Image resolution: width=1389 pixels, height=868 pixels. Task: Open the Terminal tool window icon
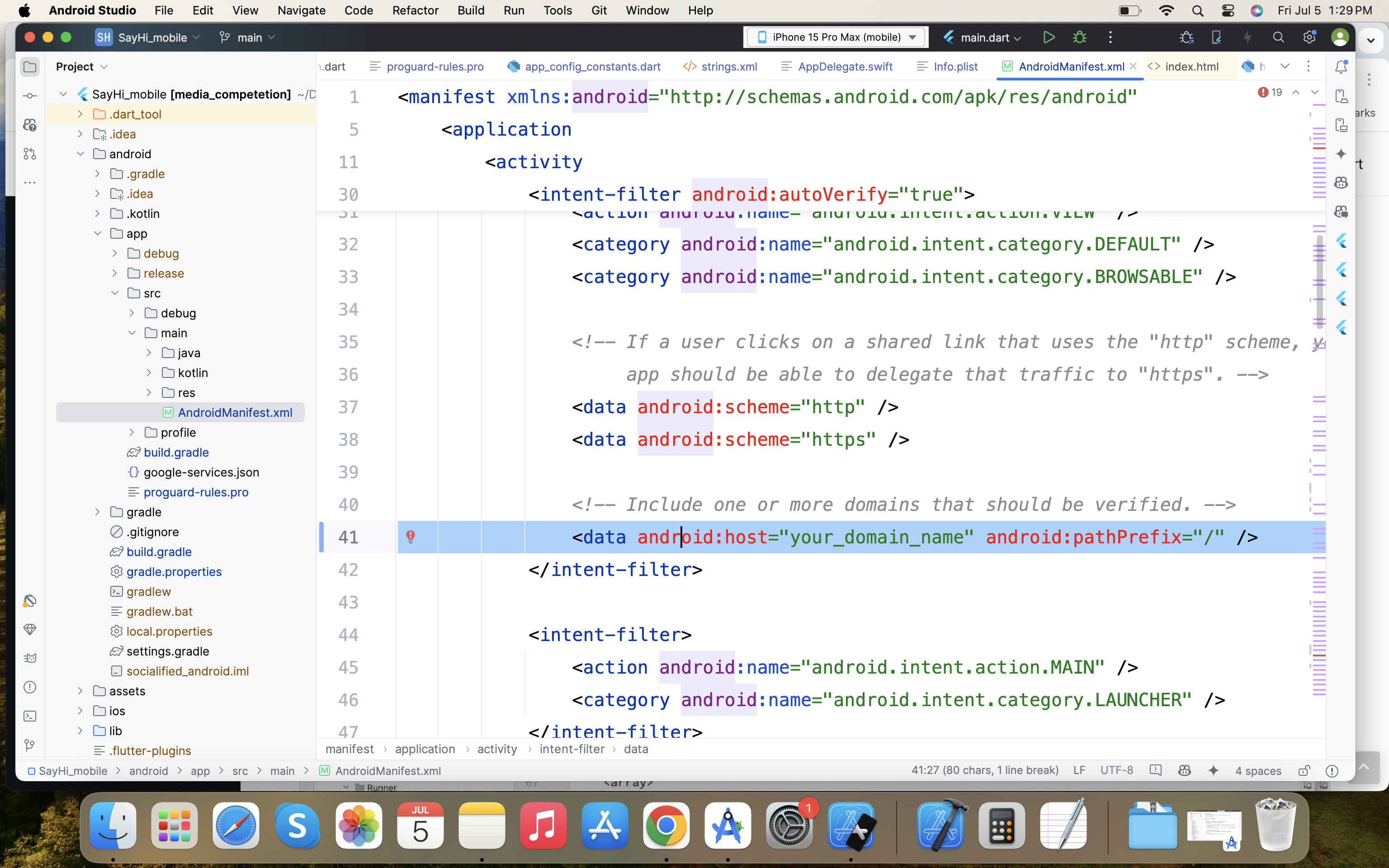point(30,716)
